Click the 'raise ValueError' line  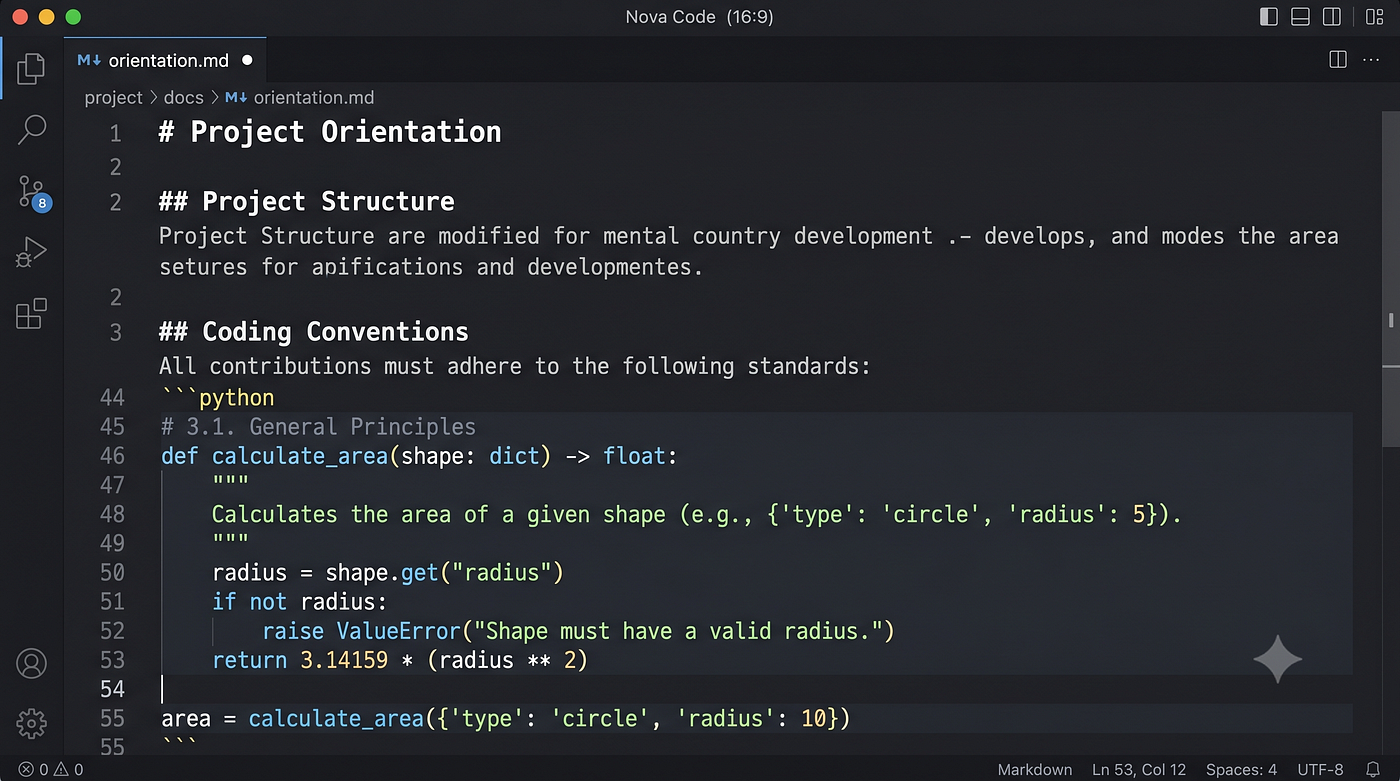(578, 631)
